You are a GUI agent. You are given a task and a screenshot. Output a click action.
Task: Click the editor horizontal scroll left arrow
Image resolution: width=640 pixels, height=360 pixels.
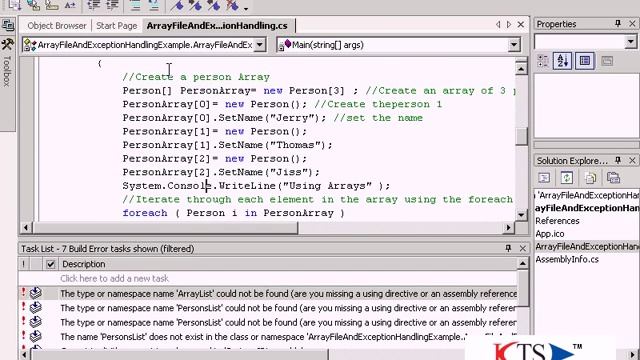pos(26,227)
